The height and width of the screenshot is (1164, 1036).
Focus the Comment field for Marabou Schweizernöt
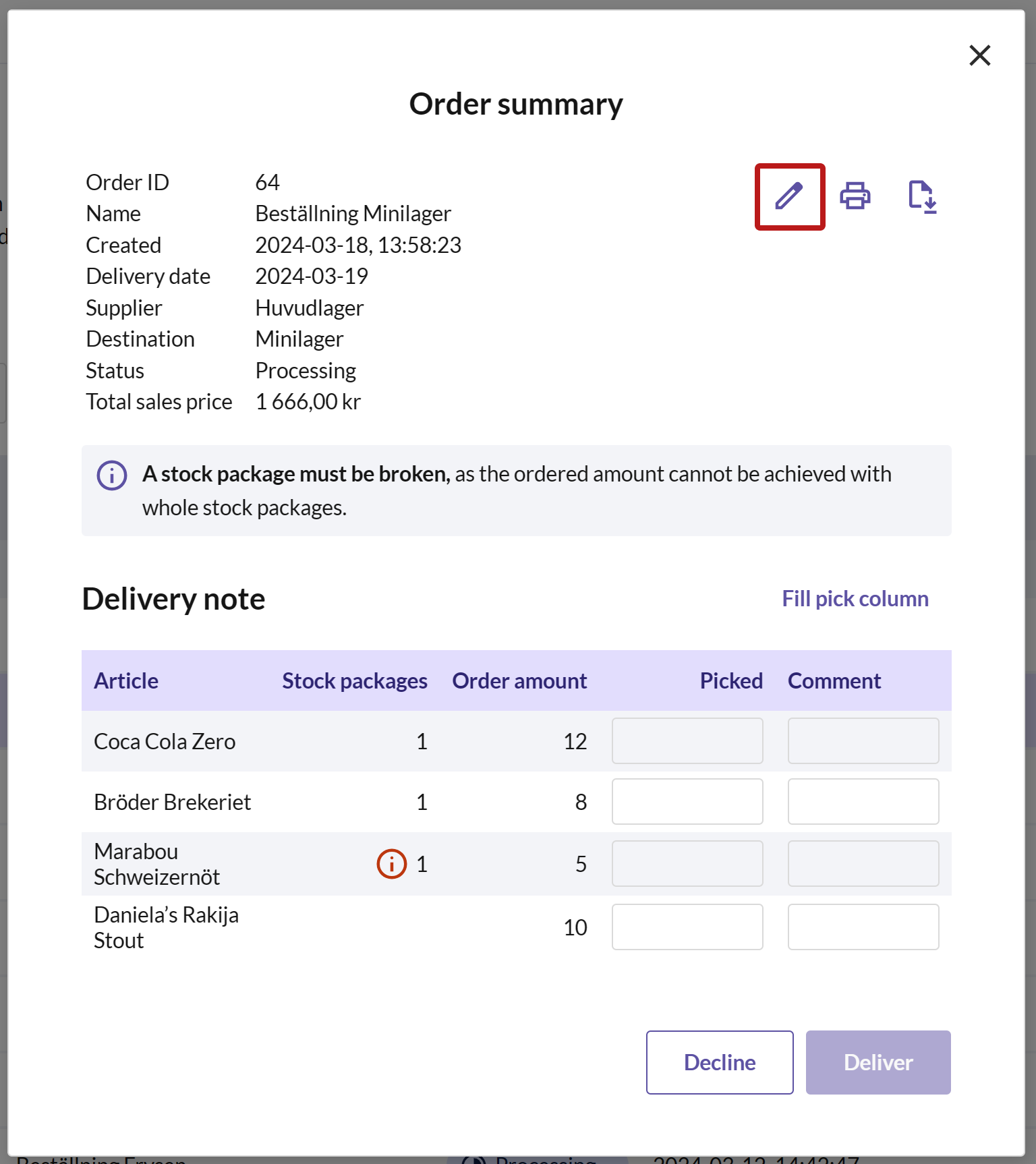pos(863,864)
